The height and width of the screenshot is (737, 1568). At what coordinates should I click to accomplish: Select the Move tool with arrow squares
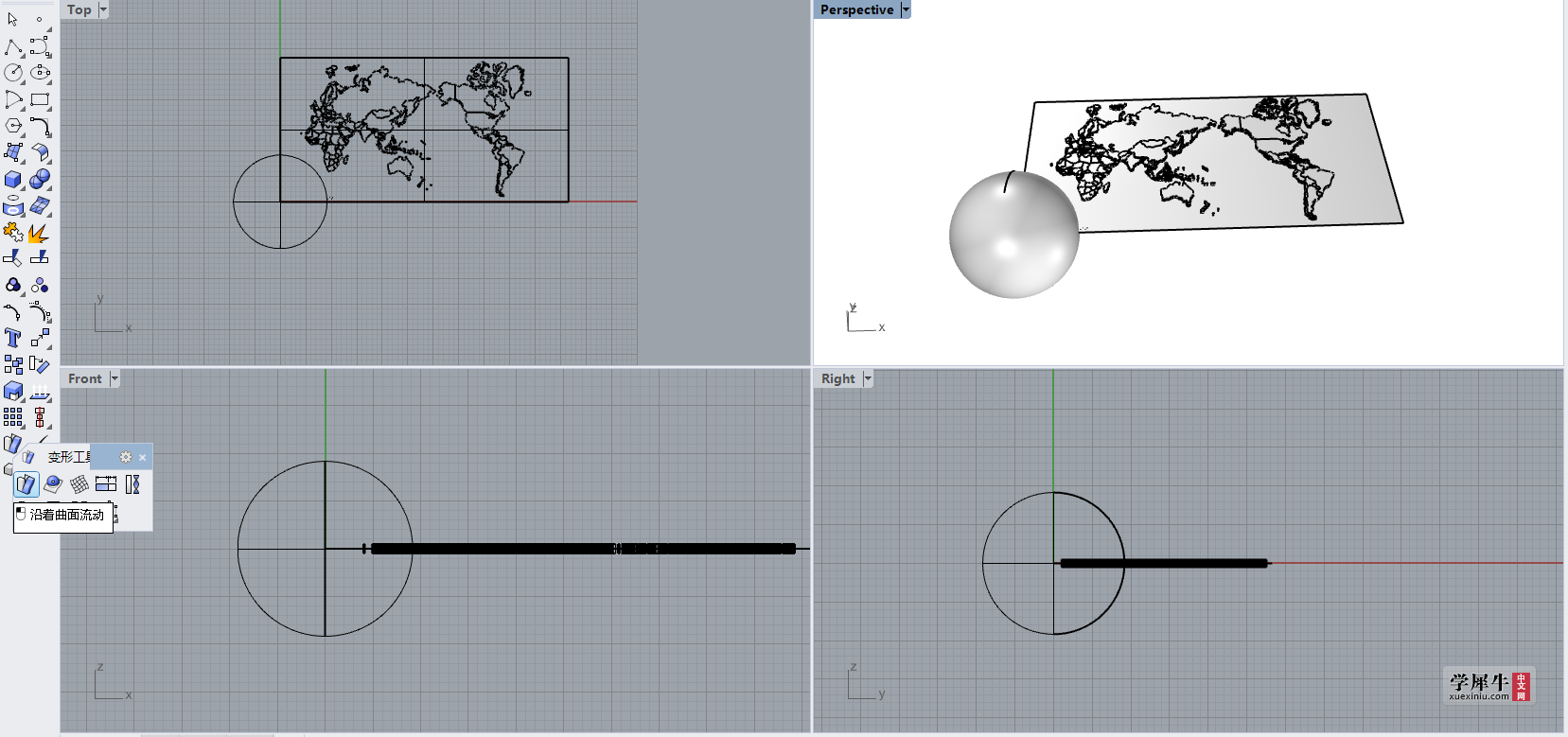[40, 338]
